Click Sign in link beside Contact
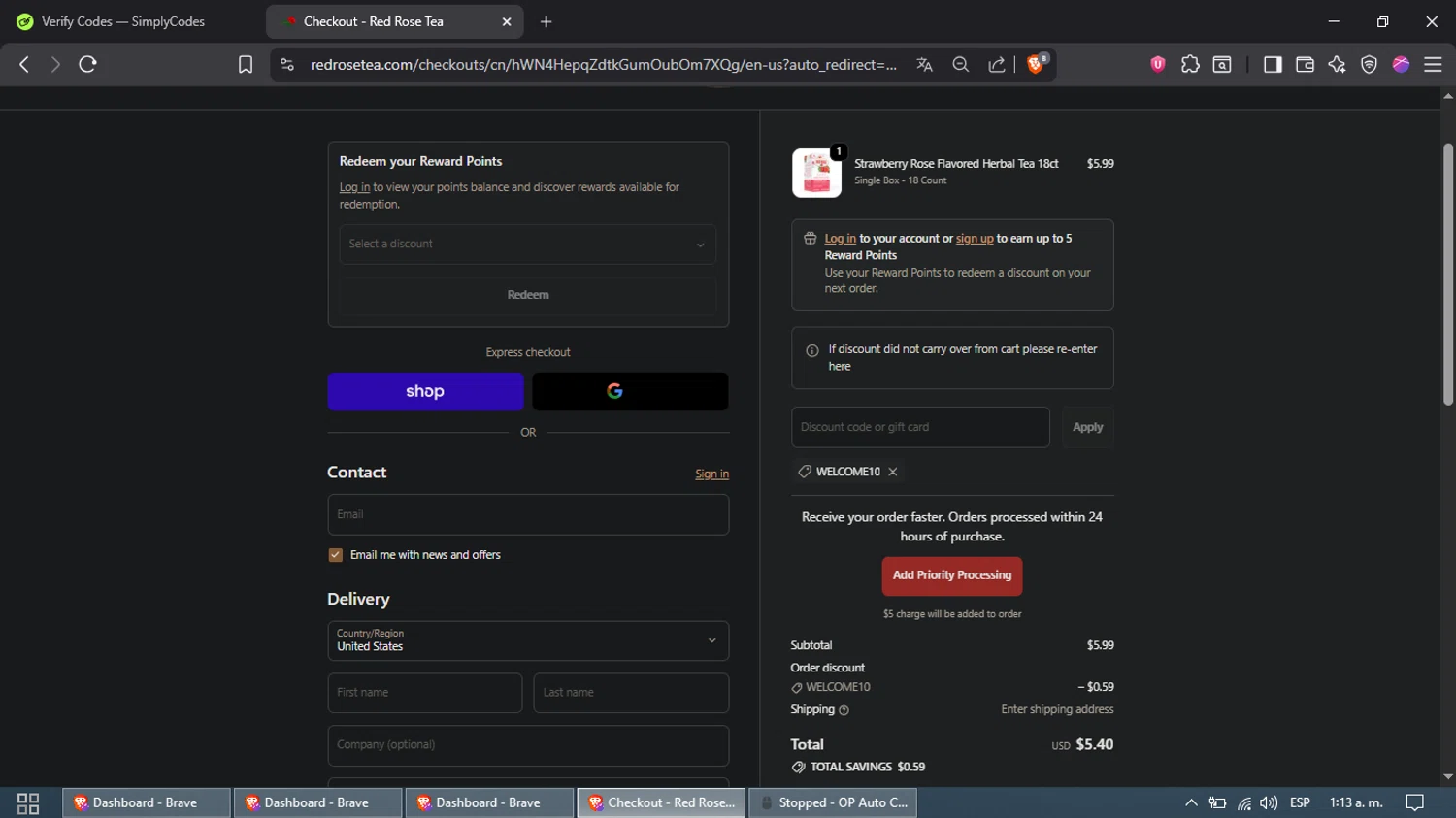1456x818 pixels. pos(711,474)
